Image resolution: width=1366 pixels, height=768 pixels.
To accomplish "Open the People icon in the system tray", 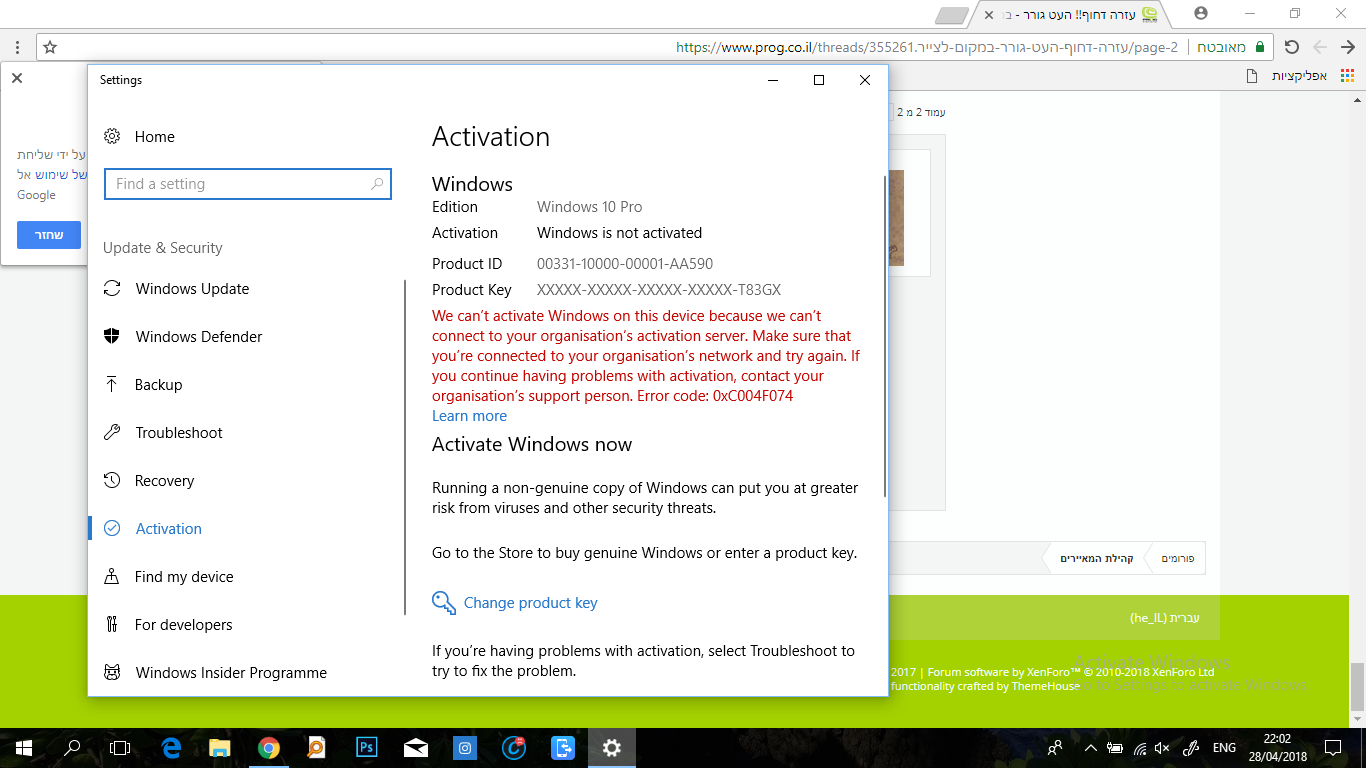I will [1055, 747].
